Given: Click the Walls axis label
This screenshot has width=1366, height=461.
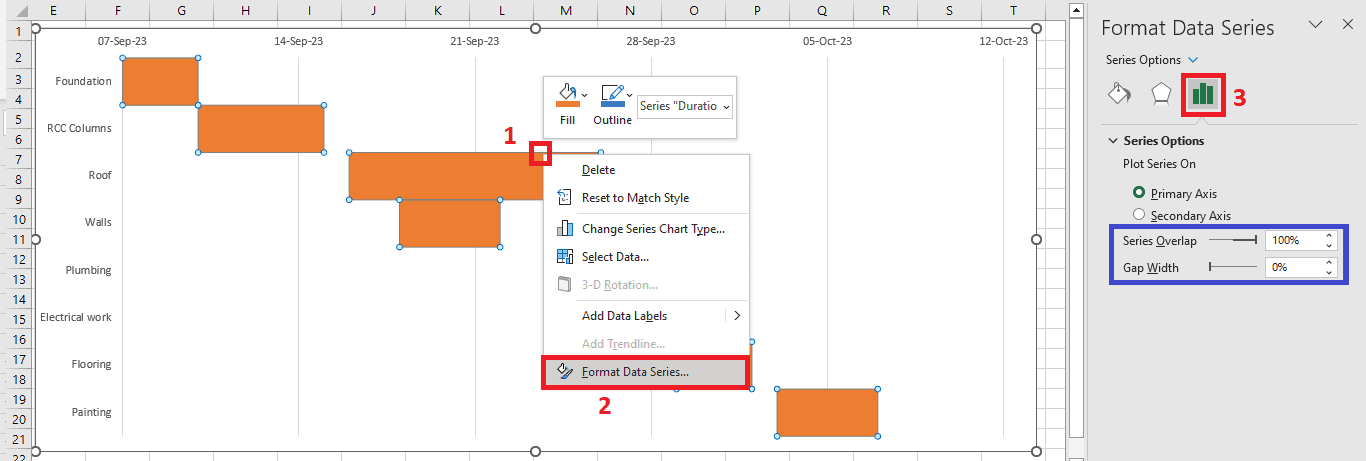Looking at the screenshot, I should pos(98,222).
